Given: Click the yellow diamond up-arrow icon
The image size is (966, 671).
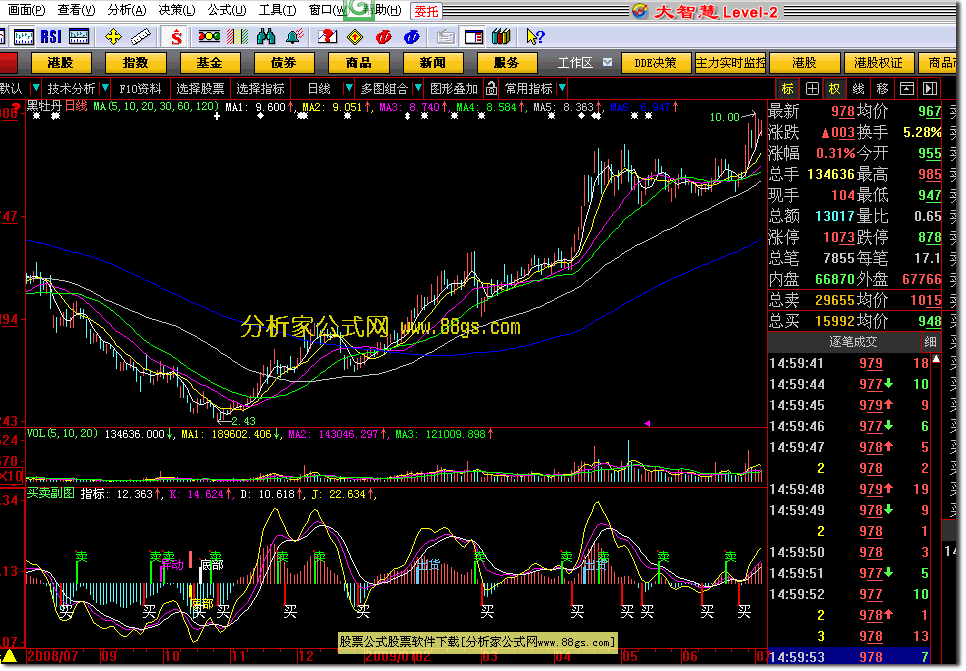Looking at the screenshot, I should click(355, 37).
